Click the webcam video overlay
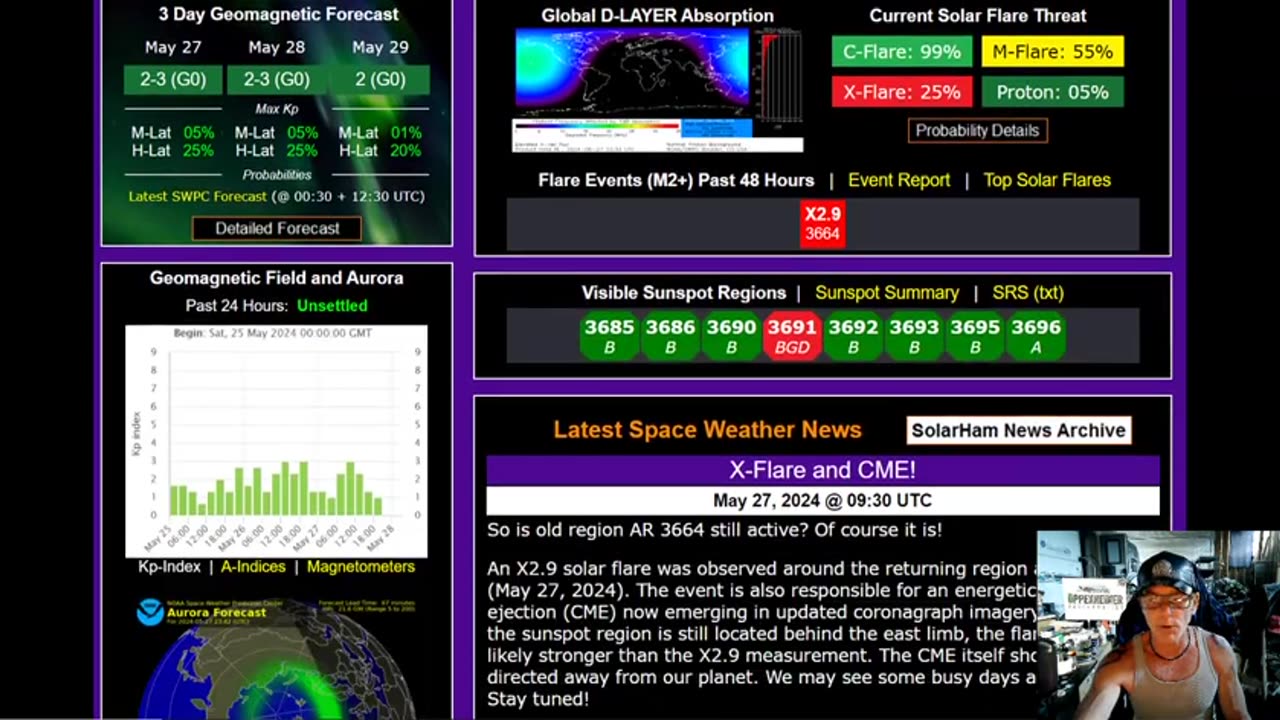 coord(1158,625)
